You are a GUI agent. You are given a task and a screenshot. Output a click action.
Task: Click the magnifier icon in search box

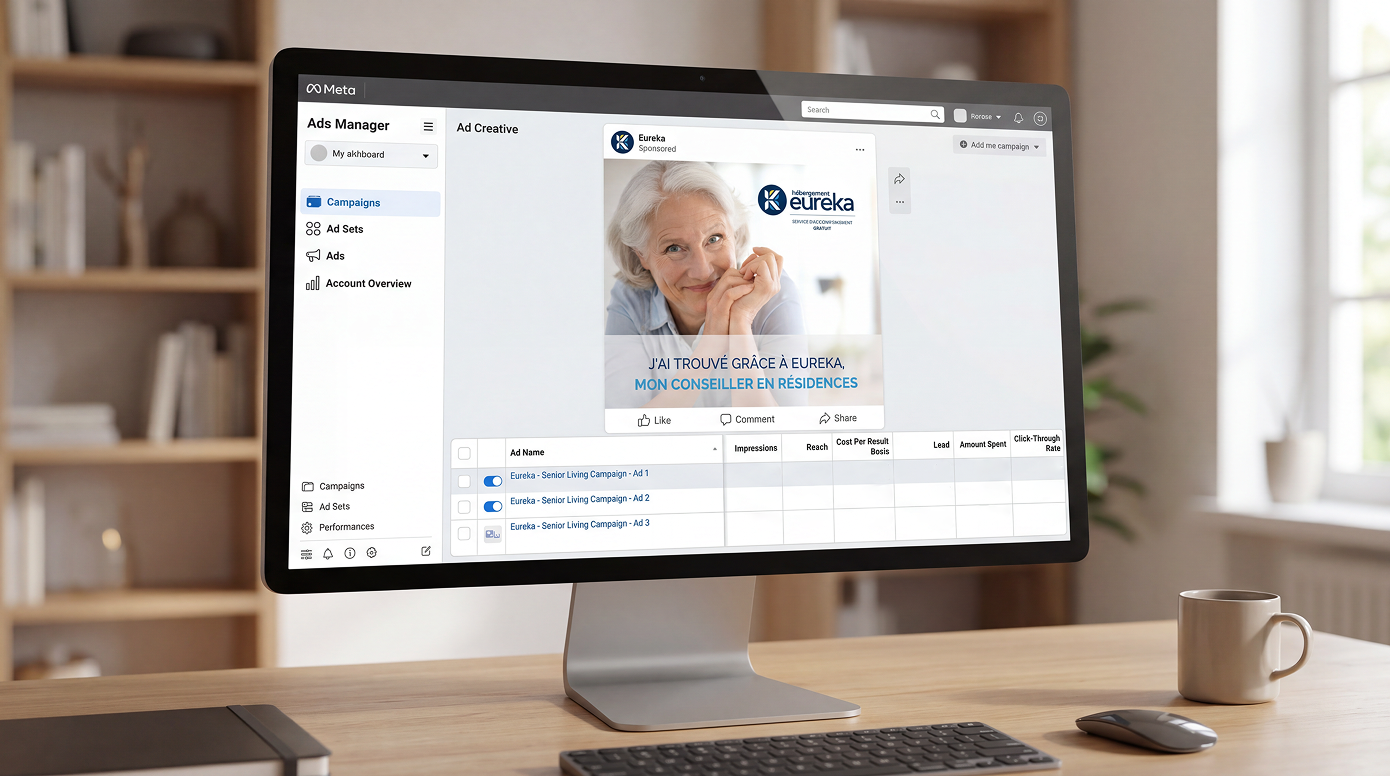pyautogui.click(x=935, y=114)
